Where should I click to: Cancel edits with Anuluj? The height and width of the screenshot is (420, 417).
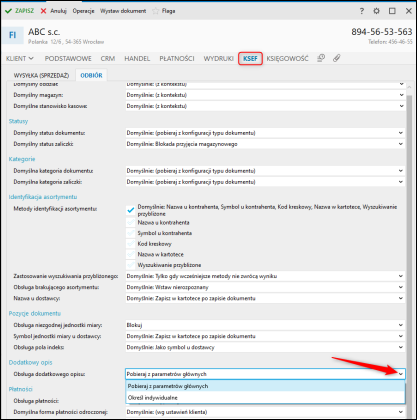coord(54,11)
